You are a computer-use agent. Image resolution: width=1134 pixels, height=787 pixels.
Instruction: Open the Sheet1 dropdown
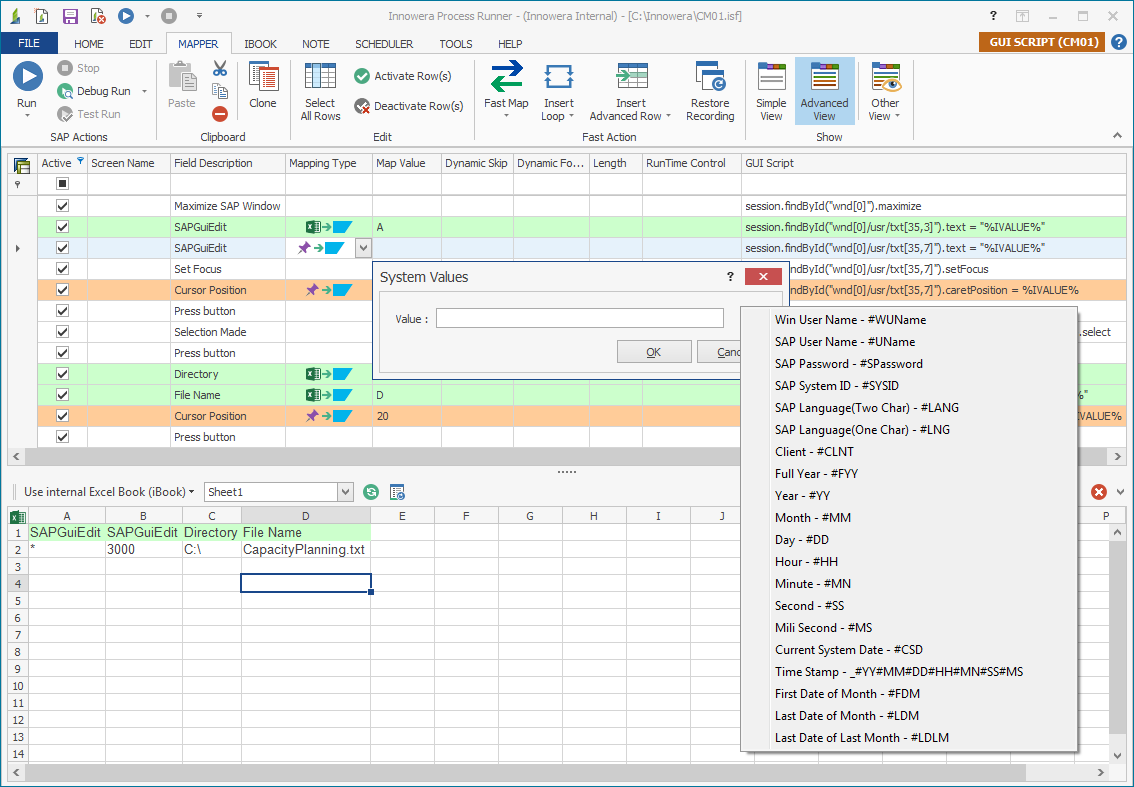[x=344, y=492]
